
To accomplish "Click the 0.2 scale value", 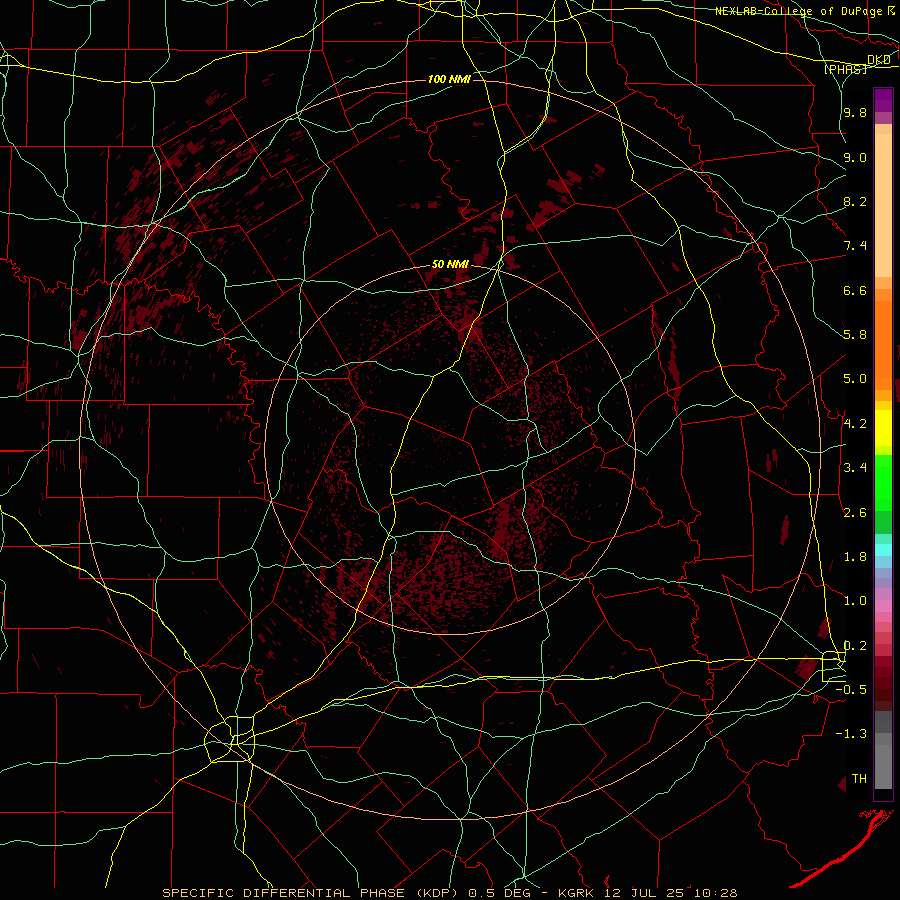I will coord(855,645).
